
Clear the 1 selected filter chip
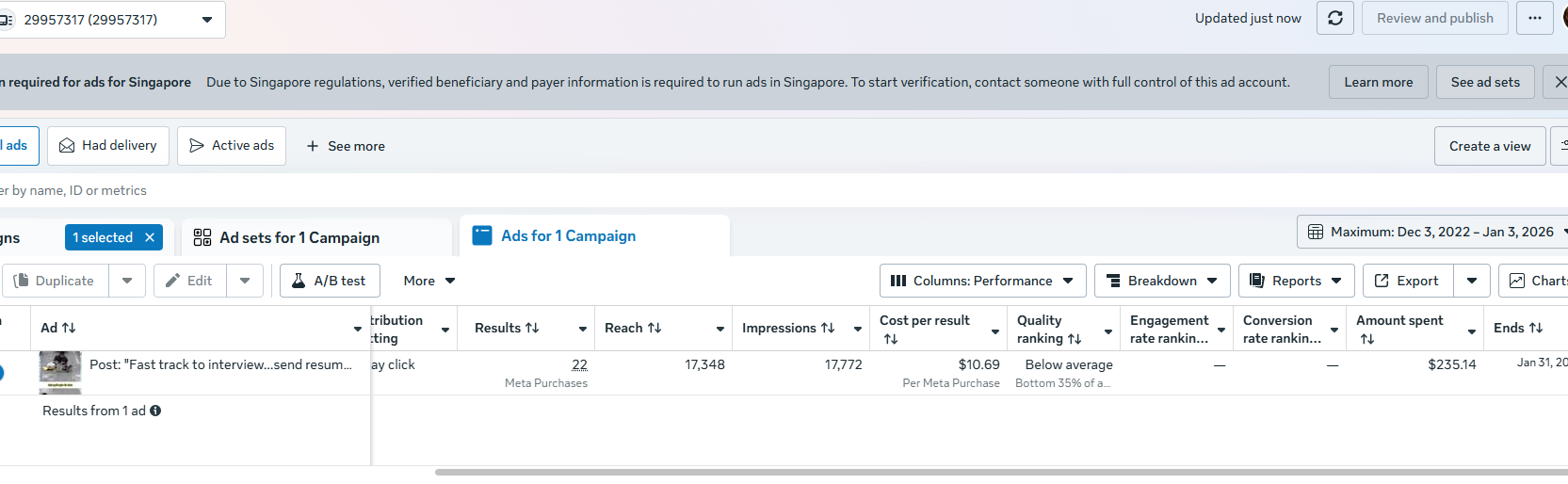click(150, 237)
